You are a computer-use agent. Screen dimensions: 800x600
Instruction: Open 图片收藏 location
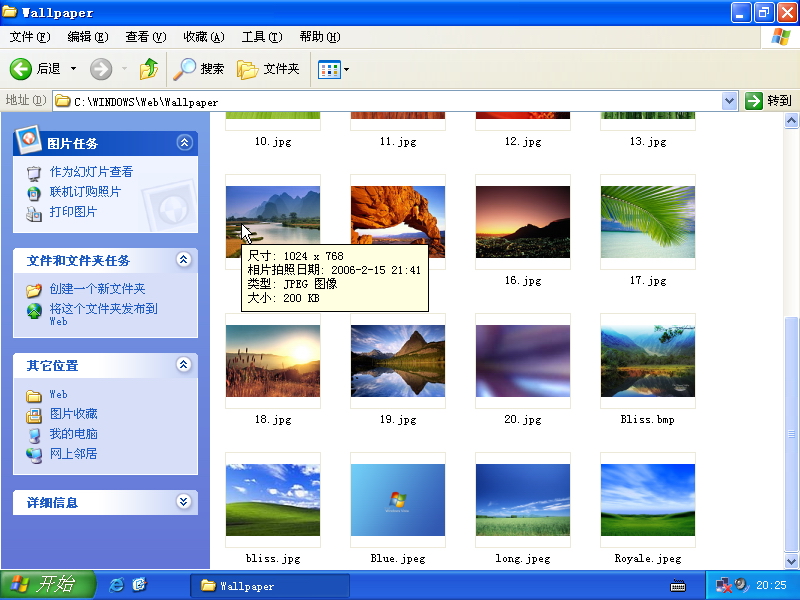[73, 414]
